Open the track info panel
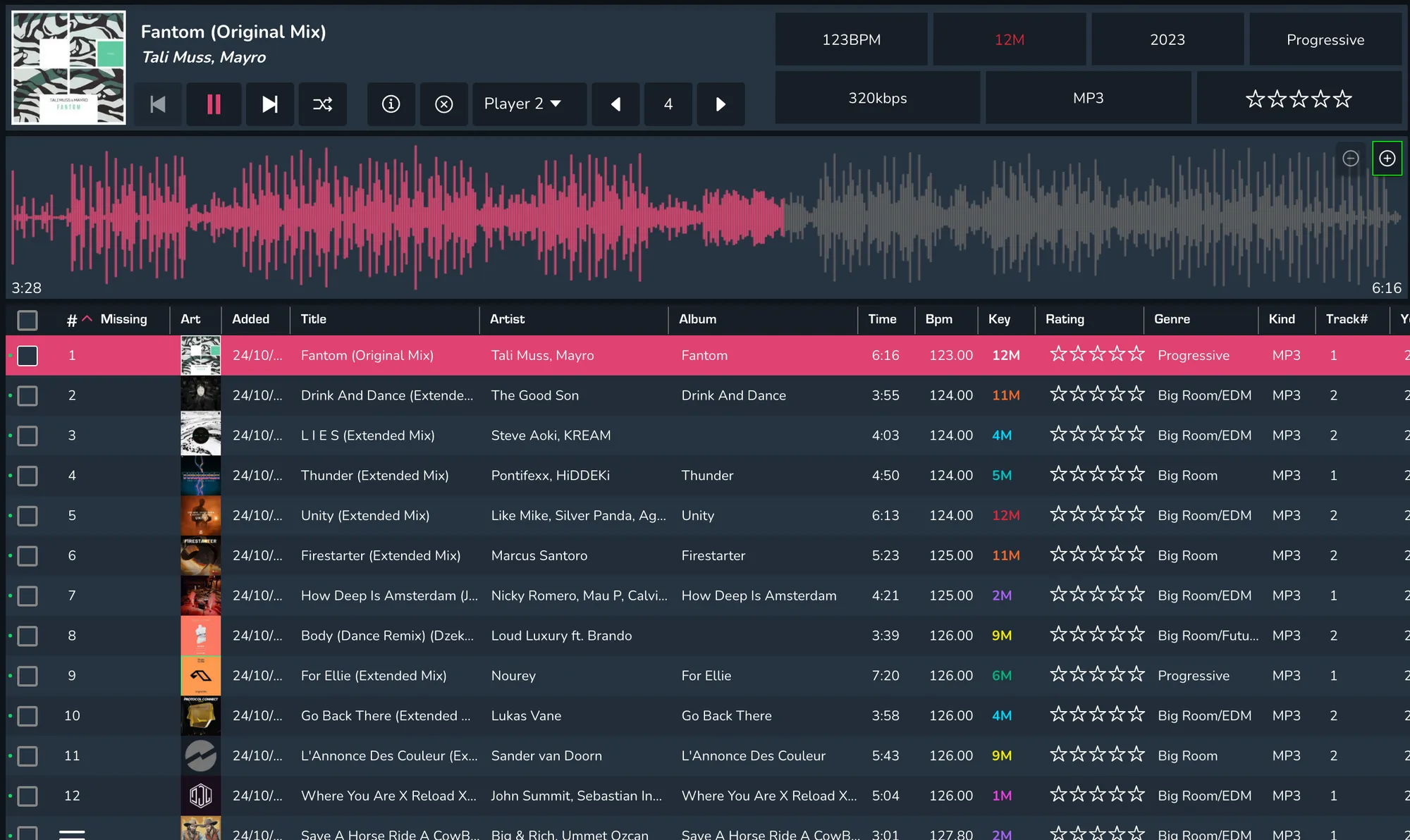1410x840 pixels. pos(391,104)
